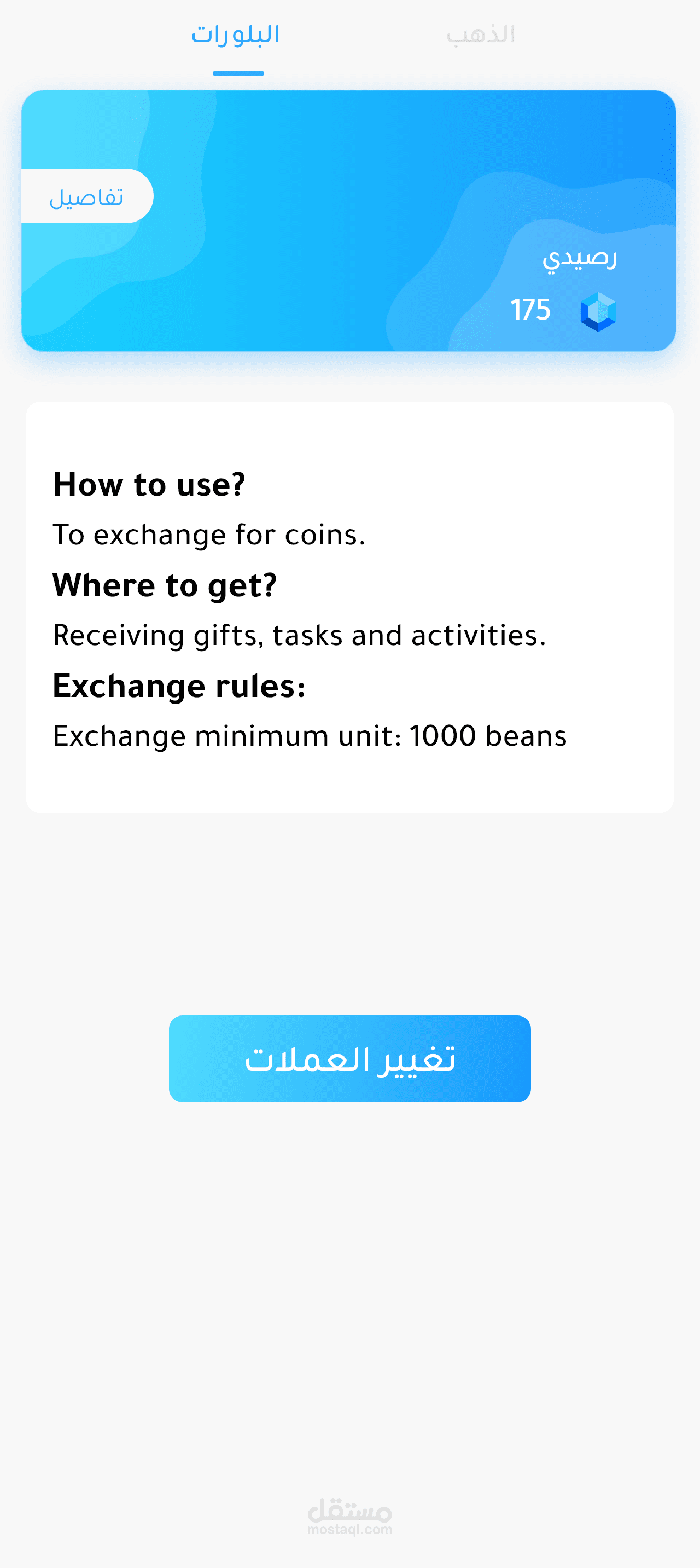Screen dimensions: 700x1568
Task: Click "Receiving gifts, tasks and activities." text
Action: click(299, 636)
